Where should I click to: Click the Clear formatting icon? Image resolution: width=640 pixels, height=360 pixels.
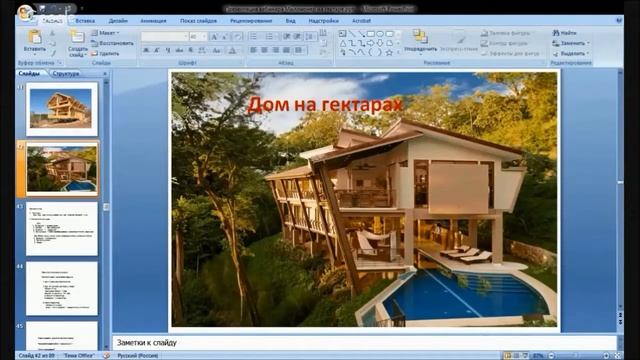coord(238,37)
